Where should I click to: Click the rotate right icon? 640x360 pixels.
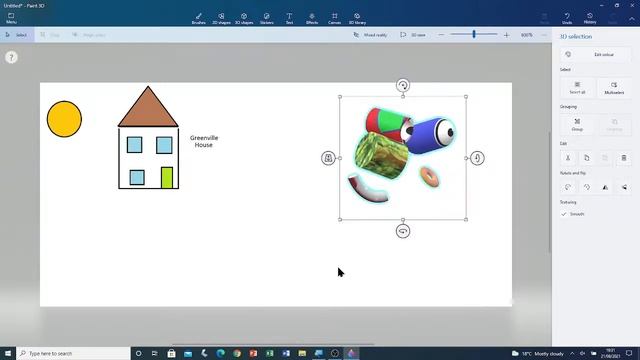[587, 187]
